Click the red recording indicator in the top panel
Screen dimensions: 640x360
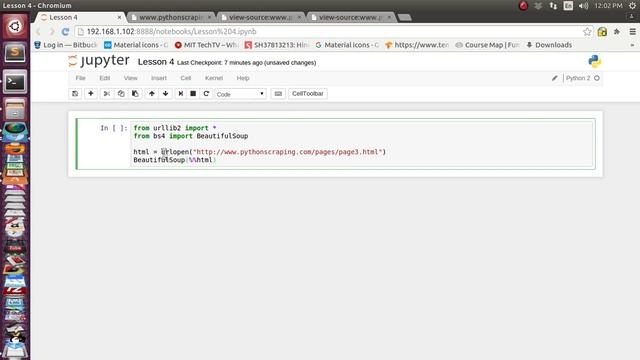pos(523,5)
